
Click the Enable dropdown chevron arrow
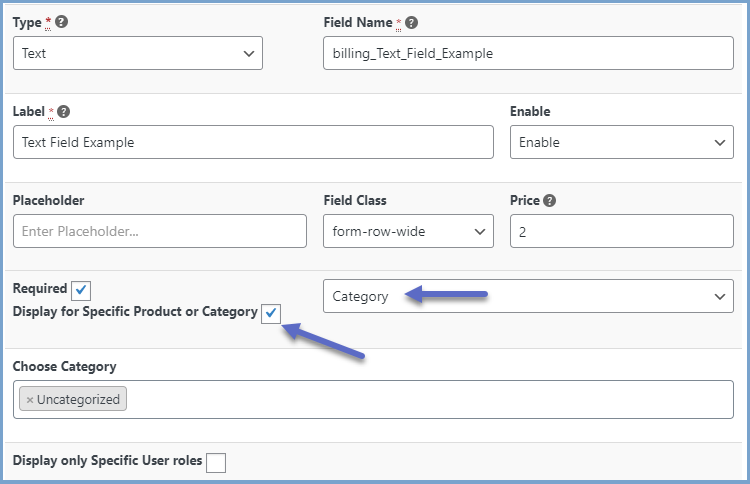(x=720, y=142)
